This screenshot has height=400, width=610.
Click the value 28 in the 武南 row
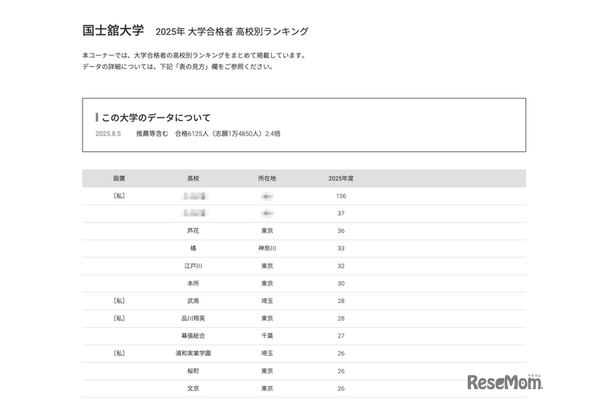341,301
